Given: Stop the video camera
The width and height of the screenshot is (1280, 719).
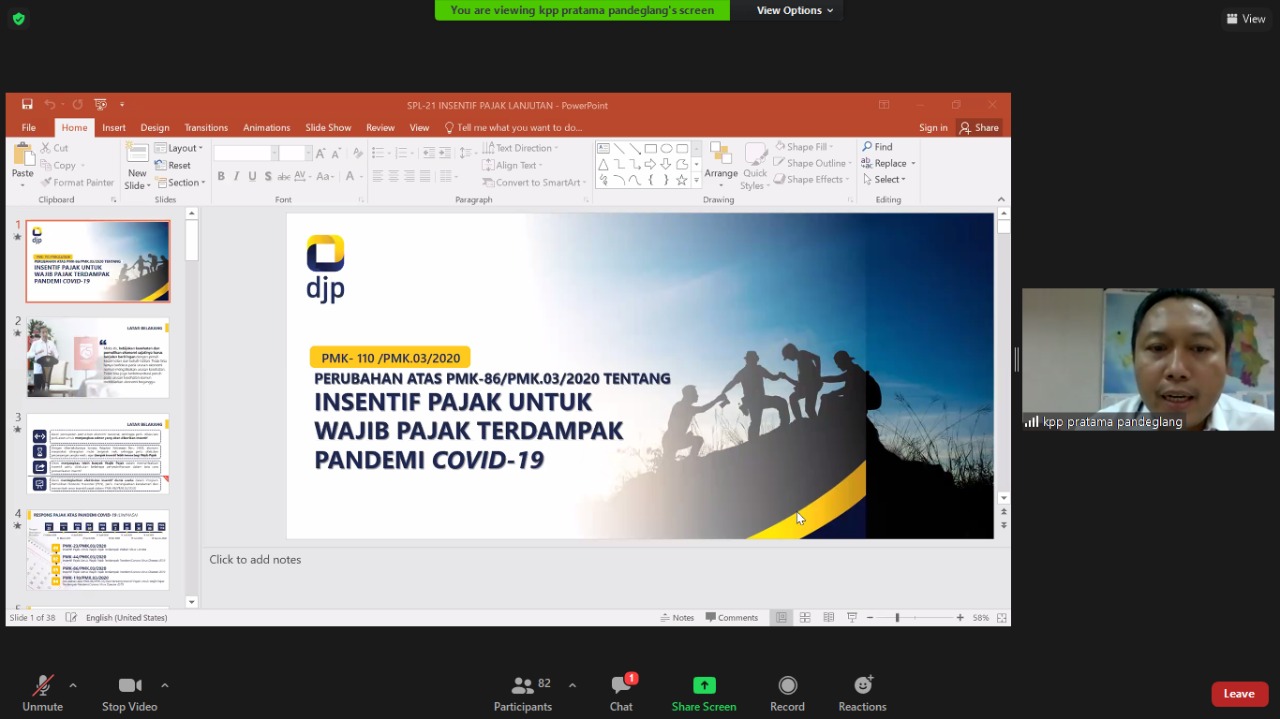Looking at the screenshot, I should click(x=129, y=686).
